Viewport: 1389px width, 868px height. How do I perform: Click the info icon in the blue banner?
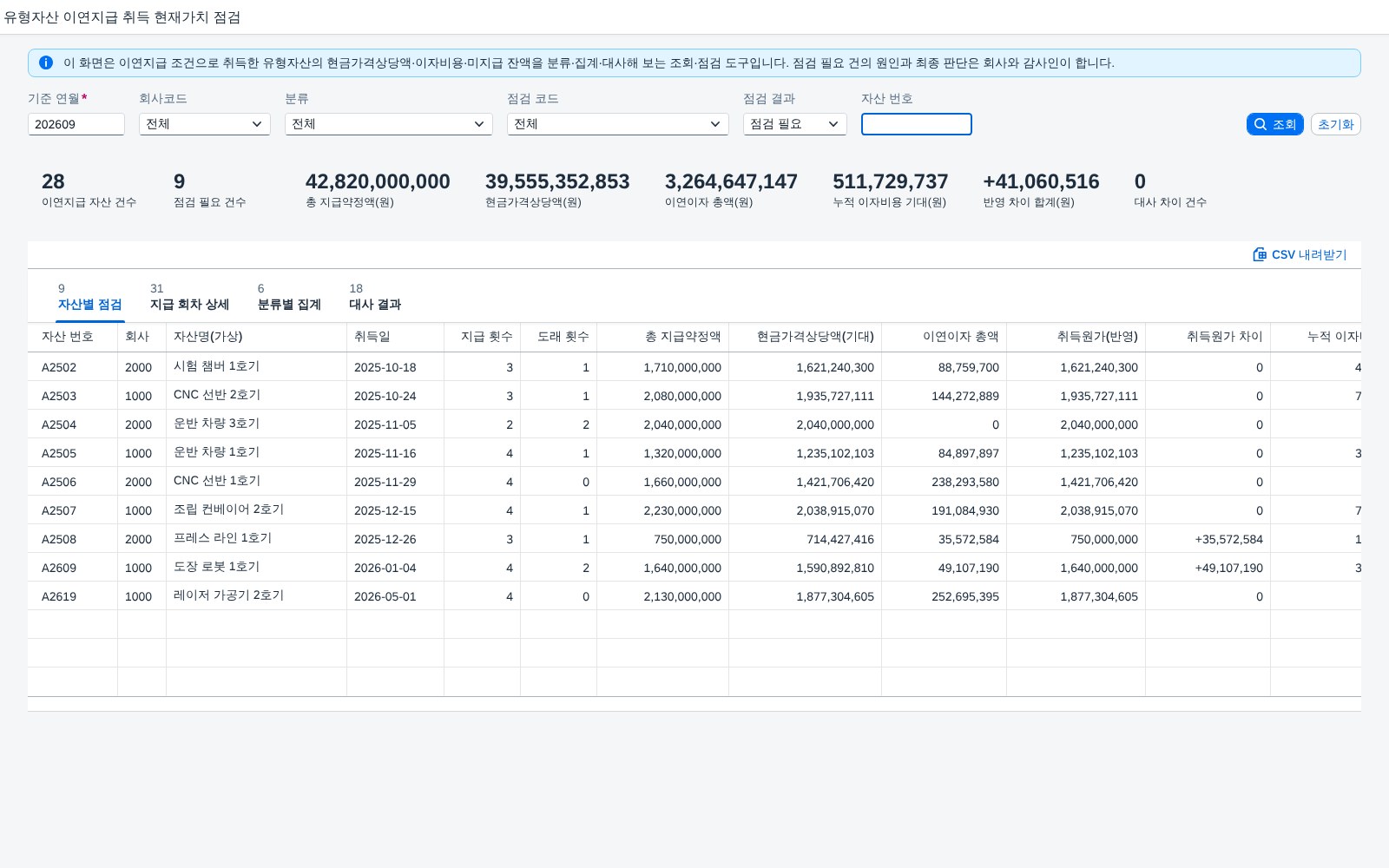(46, 62)
